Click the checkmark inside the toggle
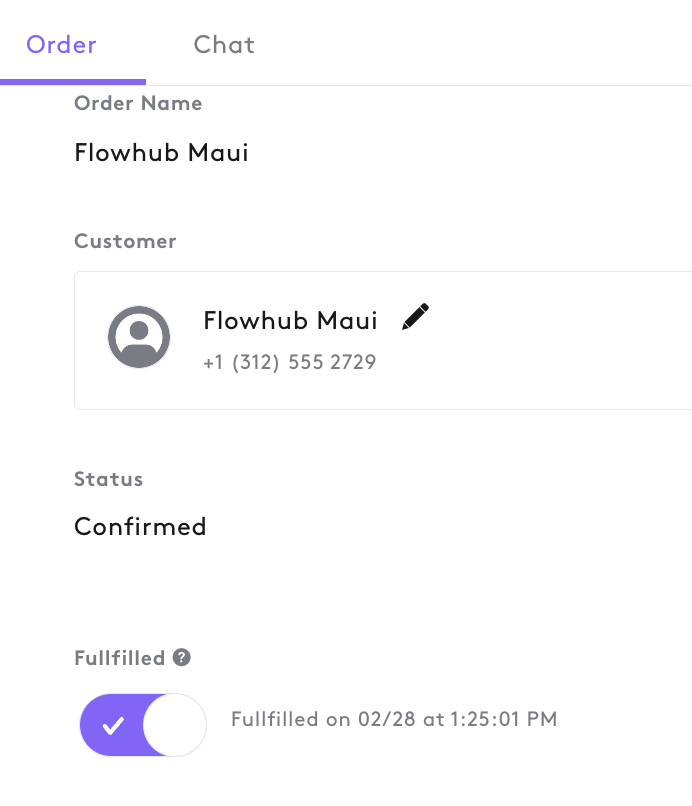This screenshot has width=692, height=806. (113, 726)
